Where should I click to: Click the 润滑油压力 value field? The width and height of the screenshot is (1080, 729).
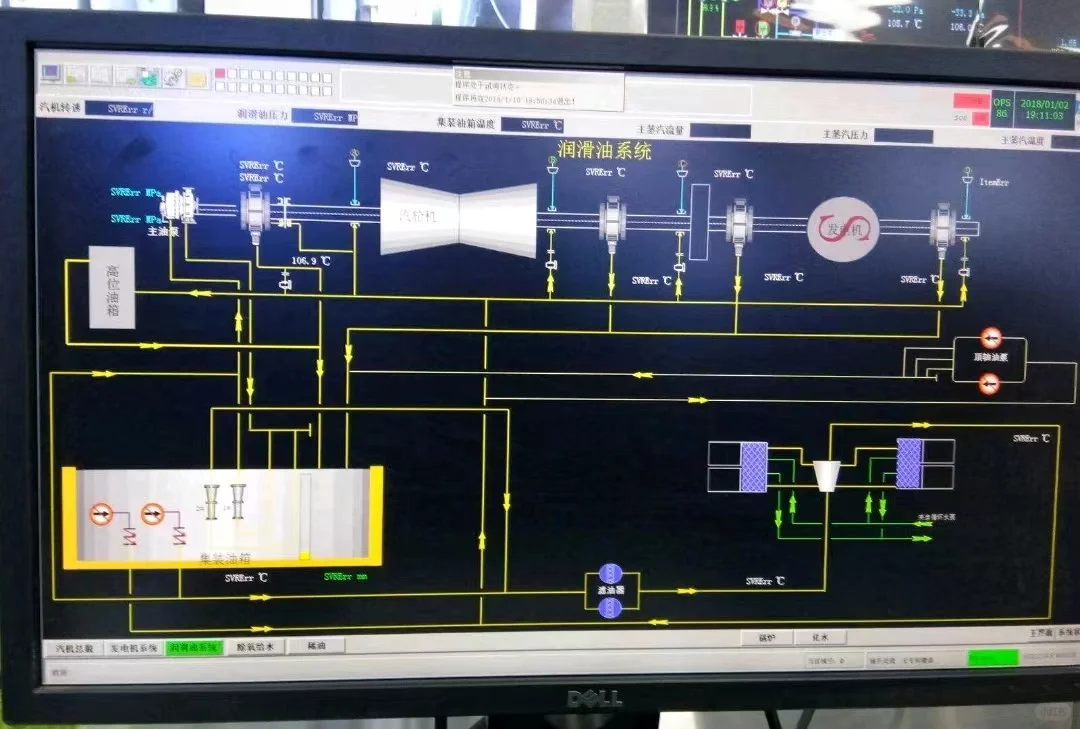point(324,117)
